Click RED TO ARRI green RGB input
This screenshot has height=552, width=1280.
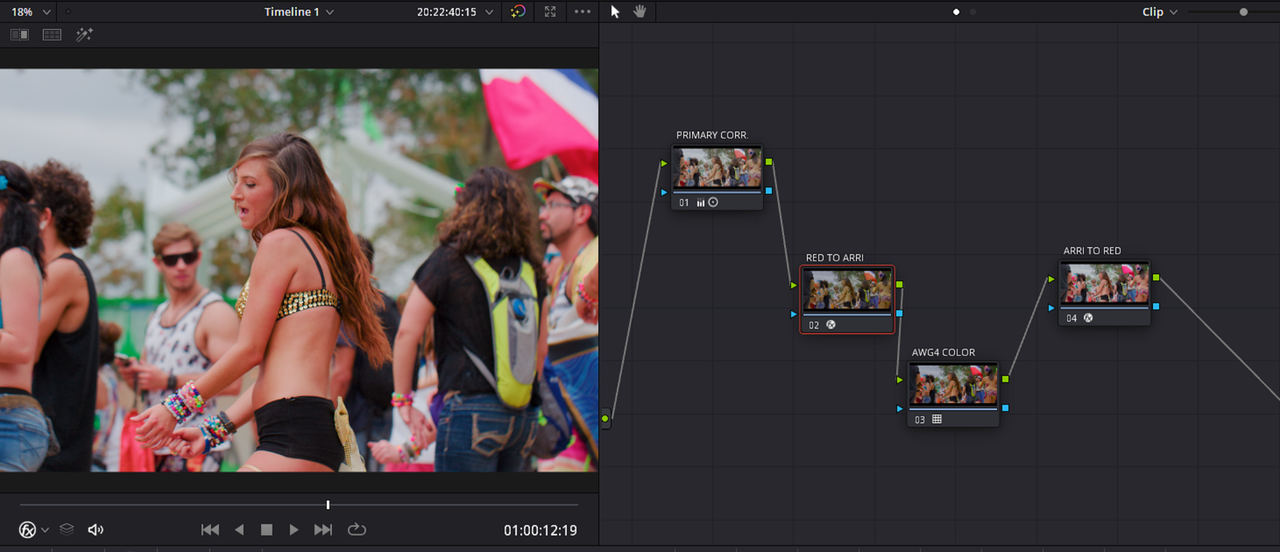pyautogui.click(x=794, y=285)
